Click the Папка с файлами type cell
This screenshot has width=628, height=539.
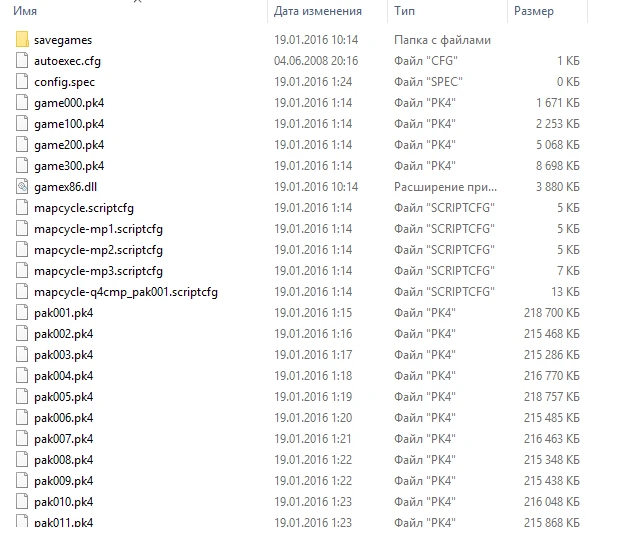[442, 40]
